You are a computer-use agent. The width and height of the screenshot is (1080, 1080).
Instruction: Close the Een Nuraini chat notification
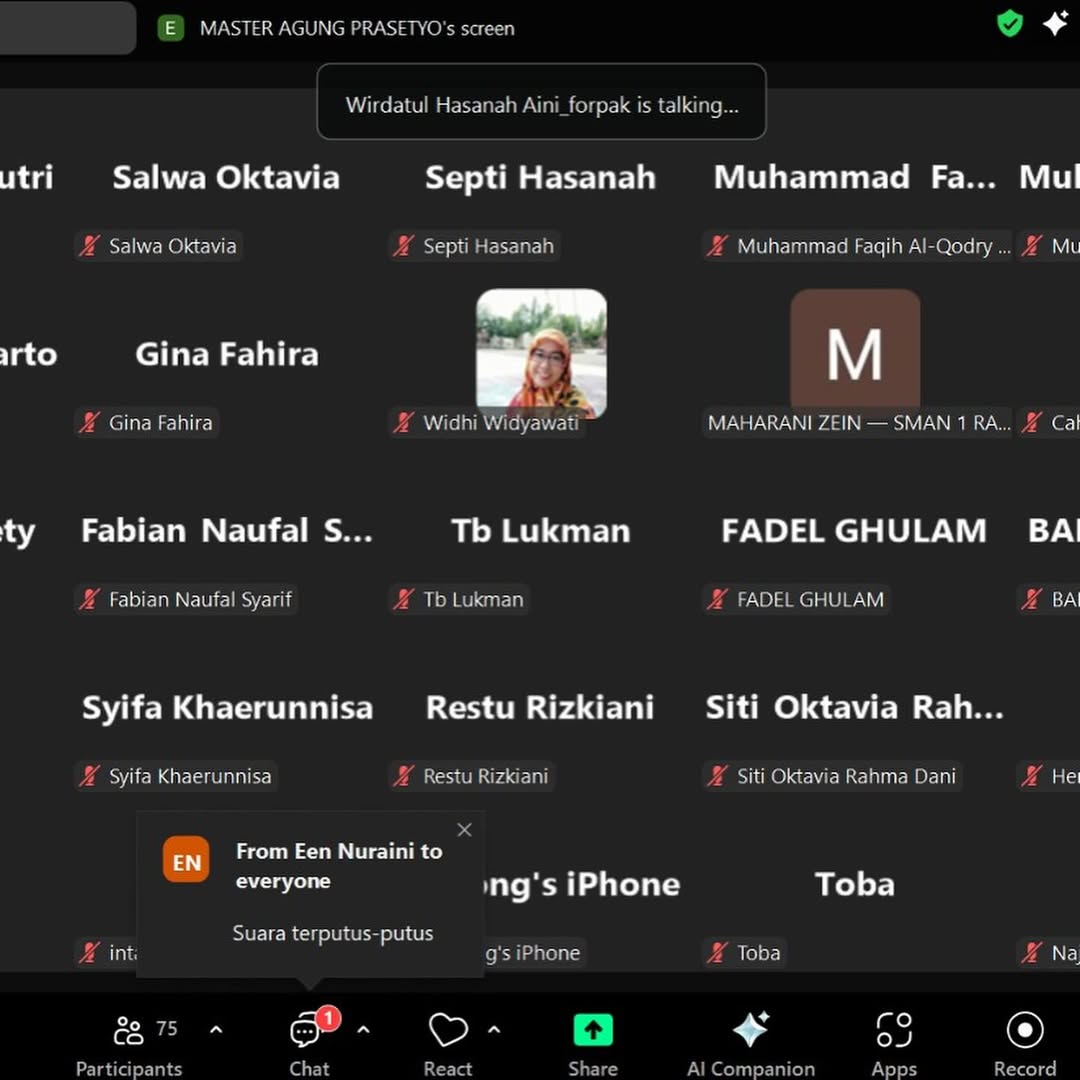(x=464, y=830)
